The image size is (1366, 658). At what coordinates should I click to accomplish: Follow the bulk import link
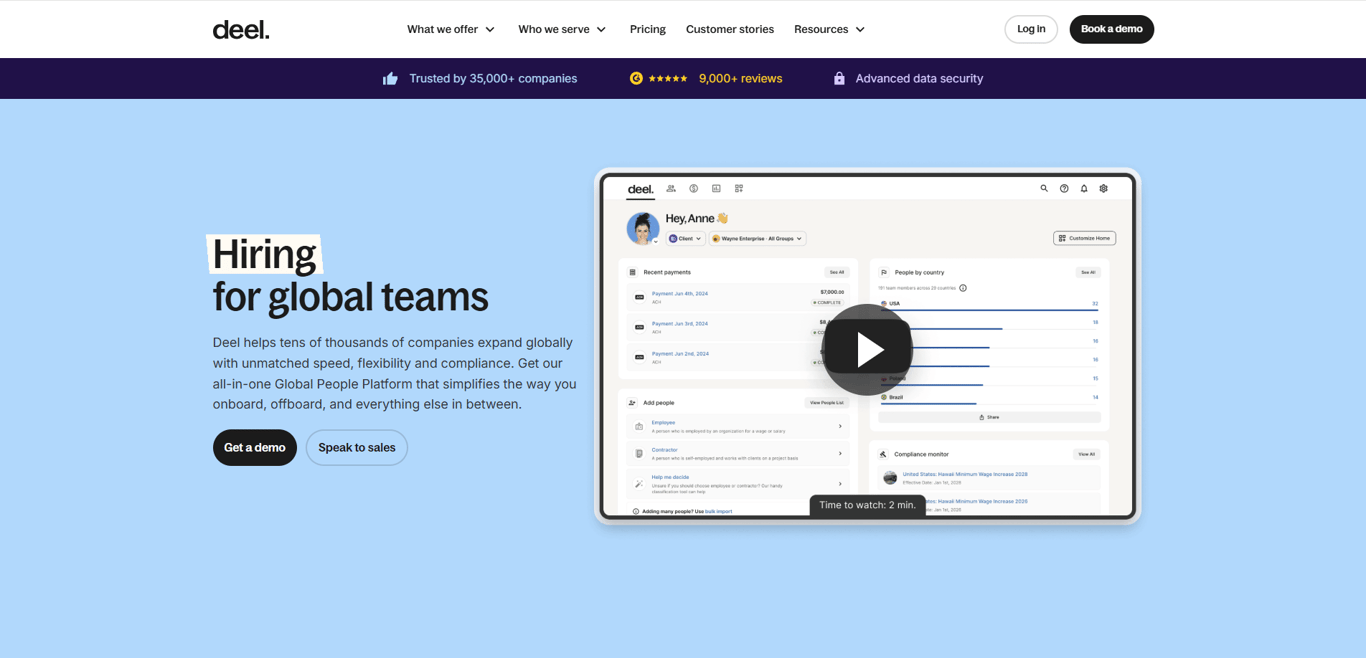[x=719, y=511]
